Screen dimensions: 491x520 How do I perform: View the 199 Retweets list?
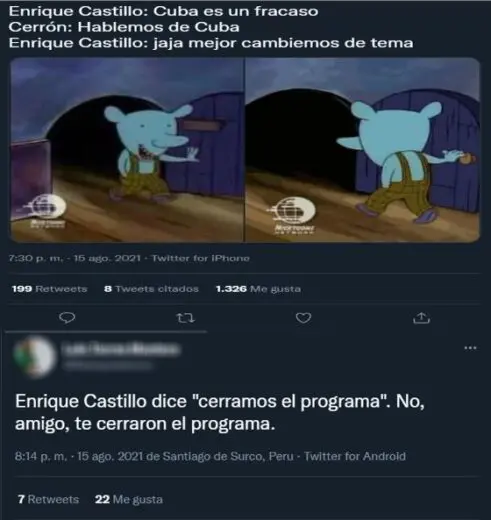[x=49, y=289]
